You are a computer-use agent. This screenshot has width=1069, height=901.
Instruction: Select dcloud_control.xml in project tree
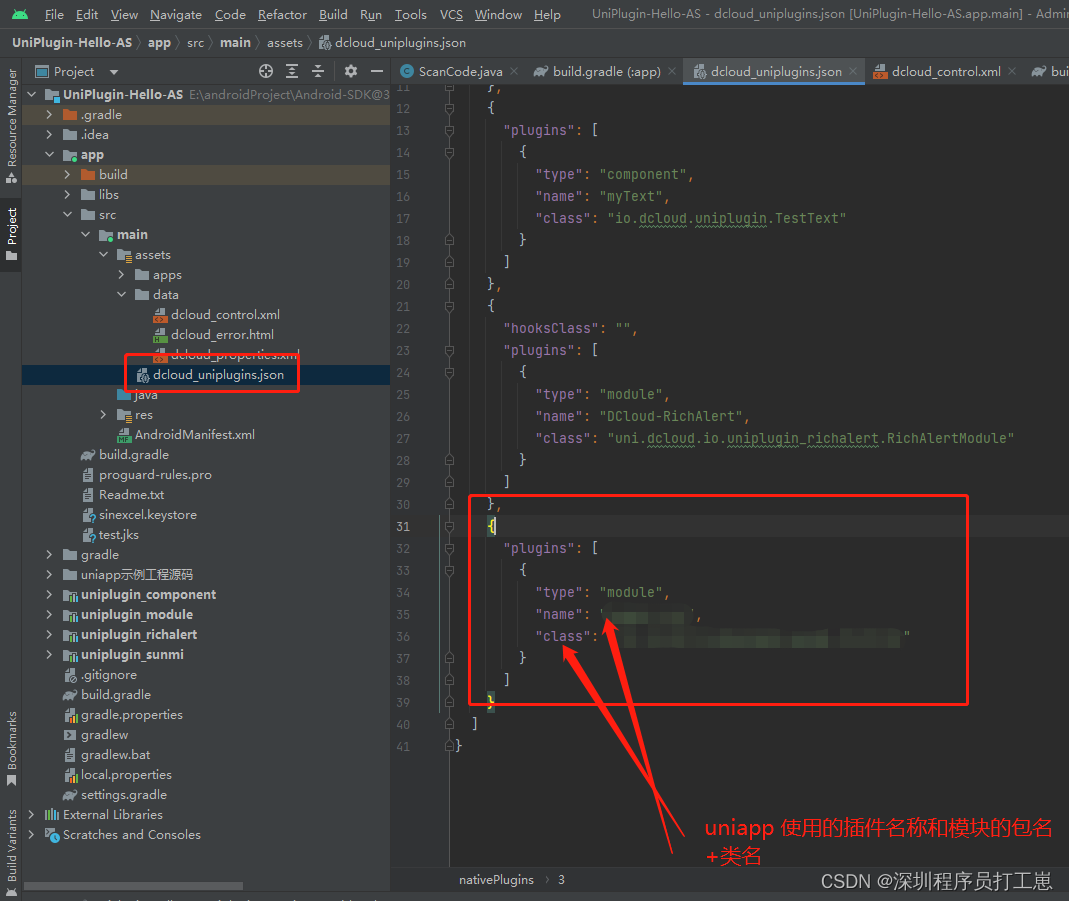(225, 315)
